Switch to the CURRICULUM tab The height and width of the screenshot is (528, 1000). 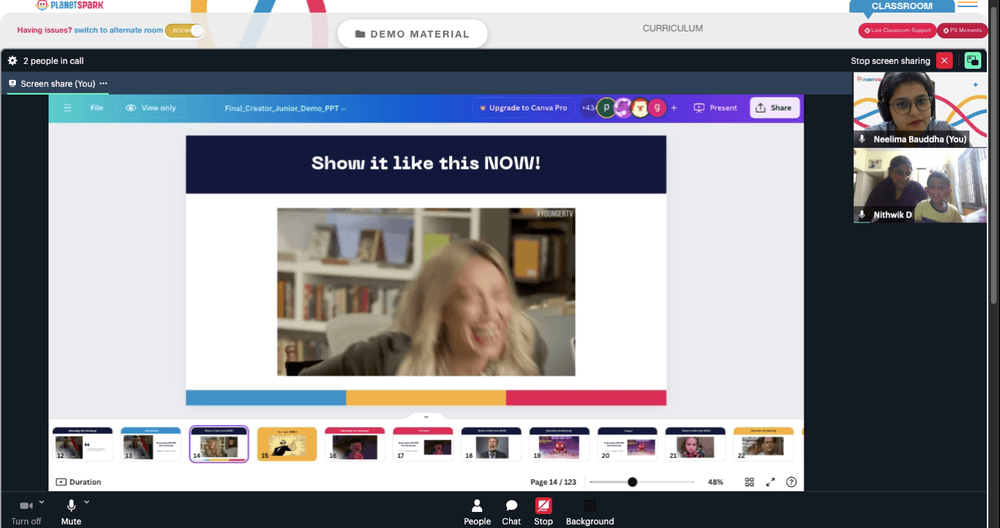point(672,28)
